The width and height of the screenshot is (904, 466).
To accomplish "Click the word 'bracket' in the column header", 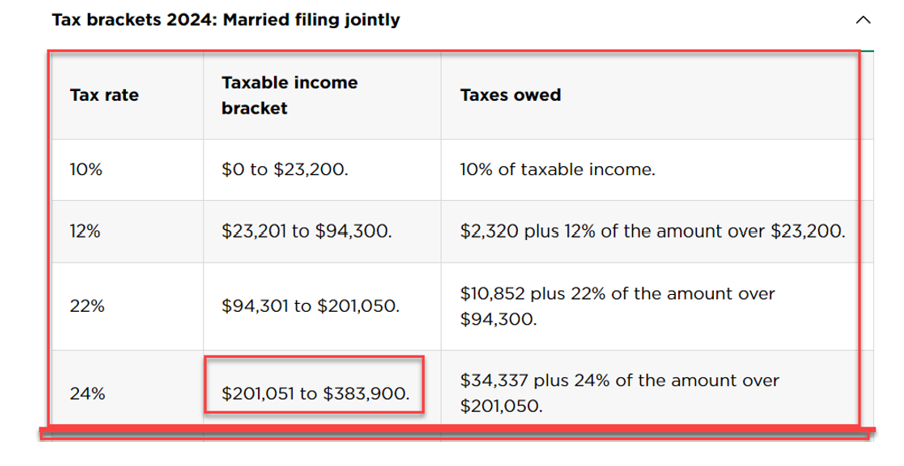I will pyautogui.click(x=254, y=108).
